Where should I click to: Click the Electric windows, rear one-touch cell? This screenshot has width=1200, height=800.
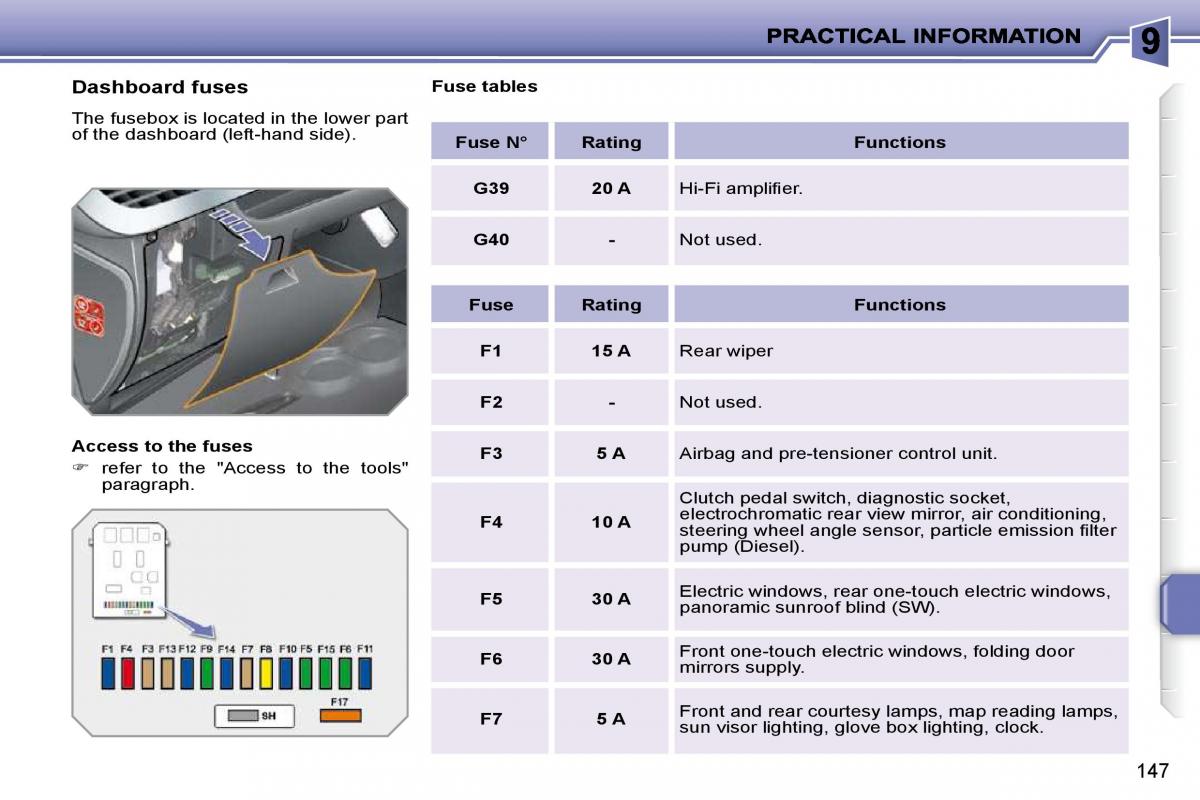tap(901, 599)
